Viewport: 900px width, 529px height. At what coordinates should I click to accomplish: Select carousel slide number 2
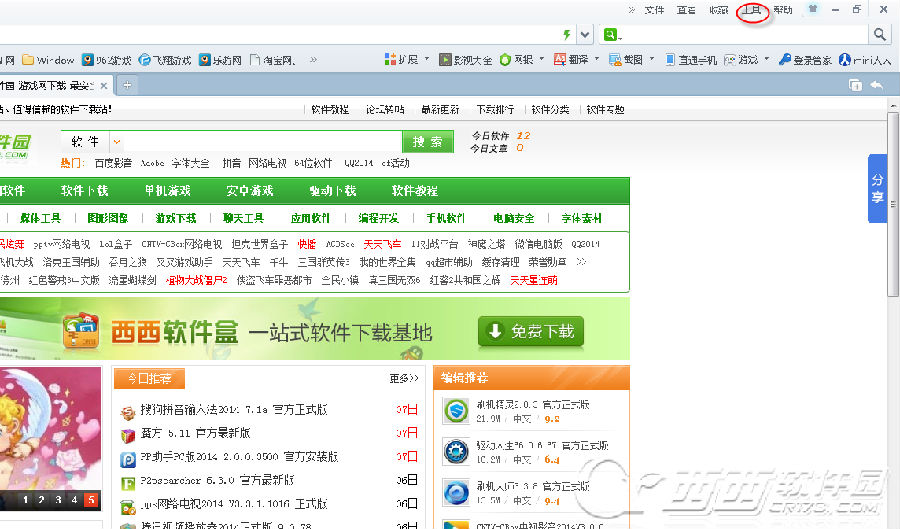(x=41, y=500)
